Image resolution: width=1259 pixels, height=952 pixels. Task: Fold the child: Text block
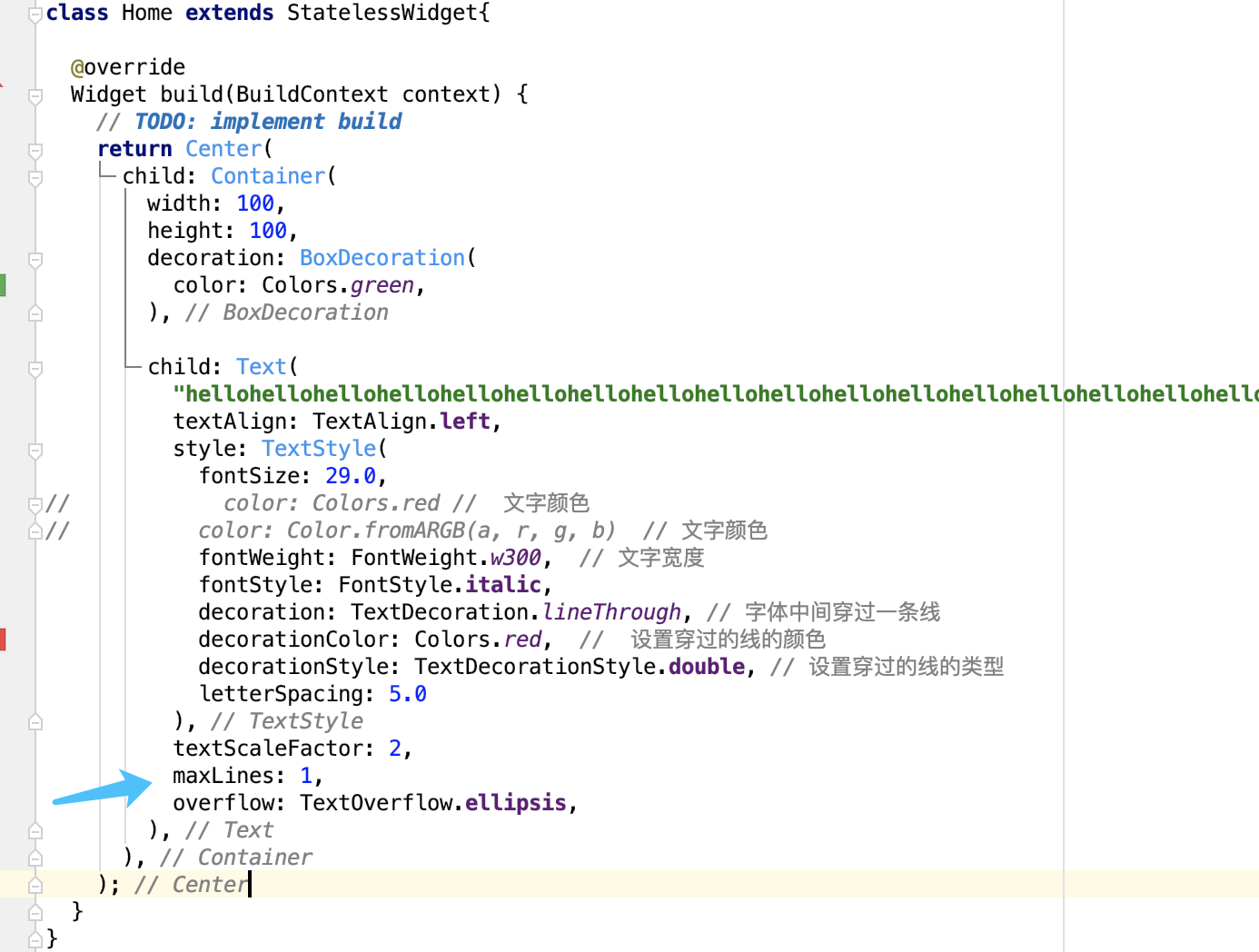click(x=35, y=369)
